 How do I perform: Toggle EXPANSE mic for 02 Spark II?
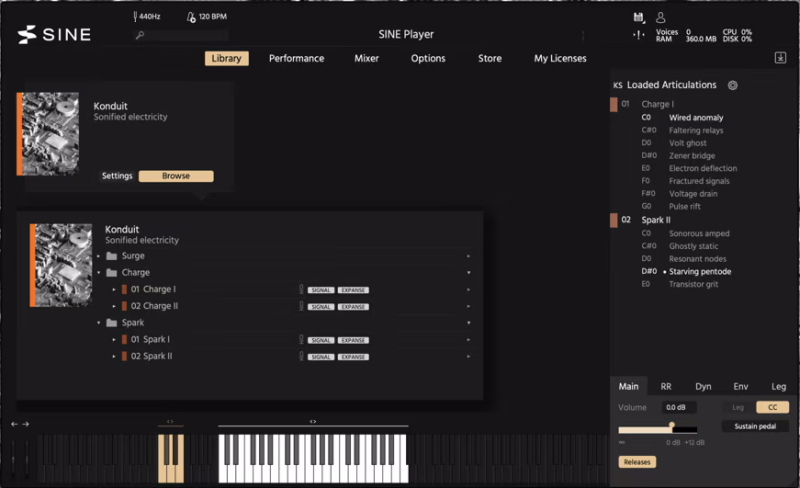pyautogui.click(x=353, y=357)
